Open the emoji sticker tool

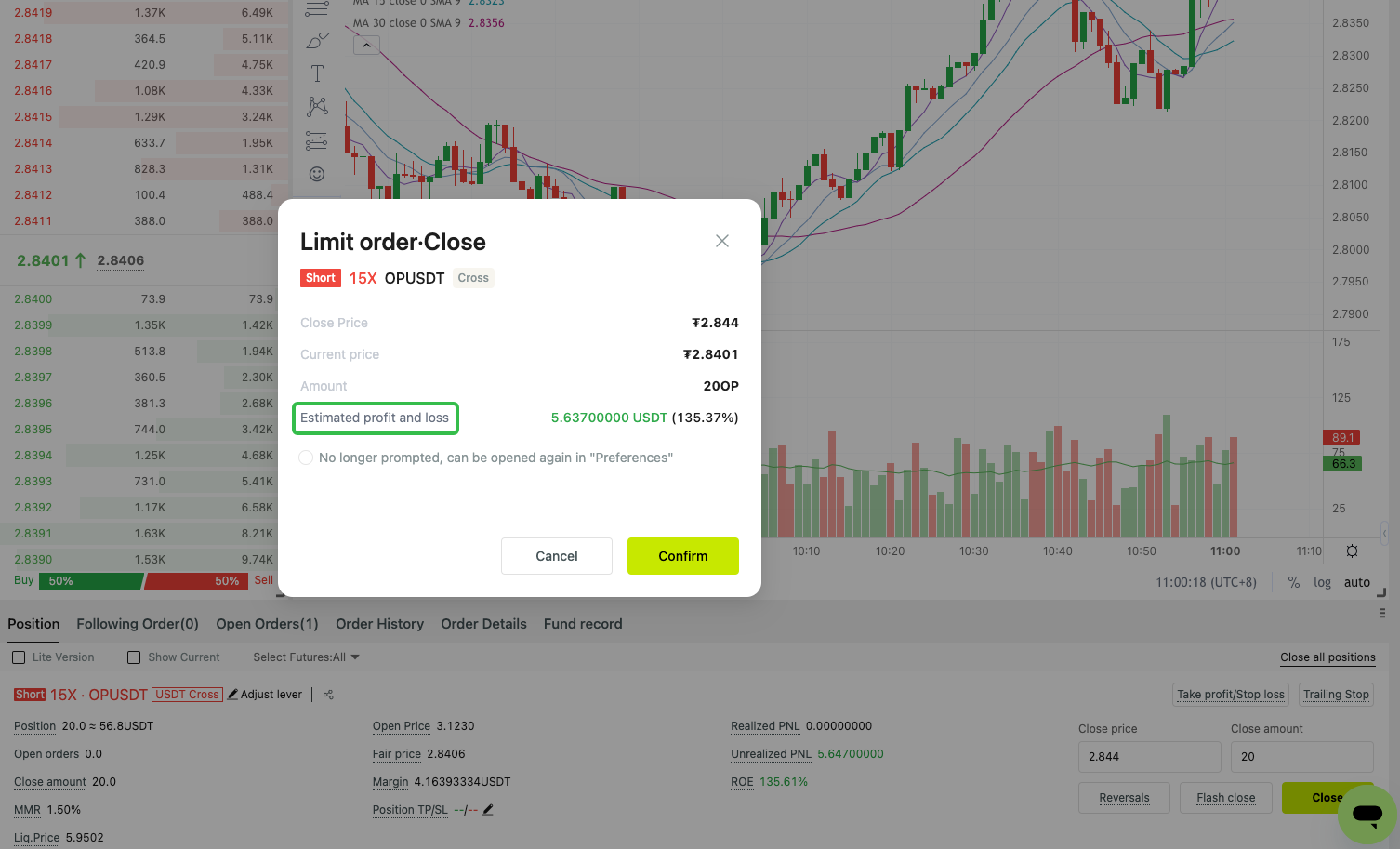(317, 174)
